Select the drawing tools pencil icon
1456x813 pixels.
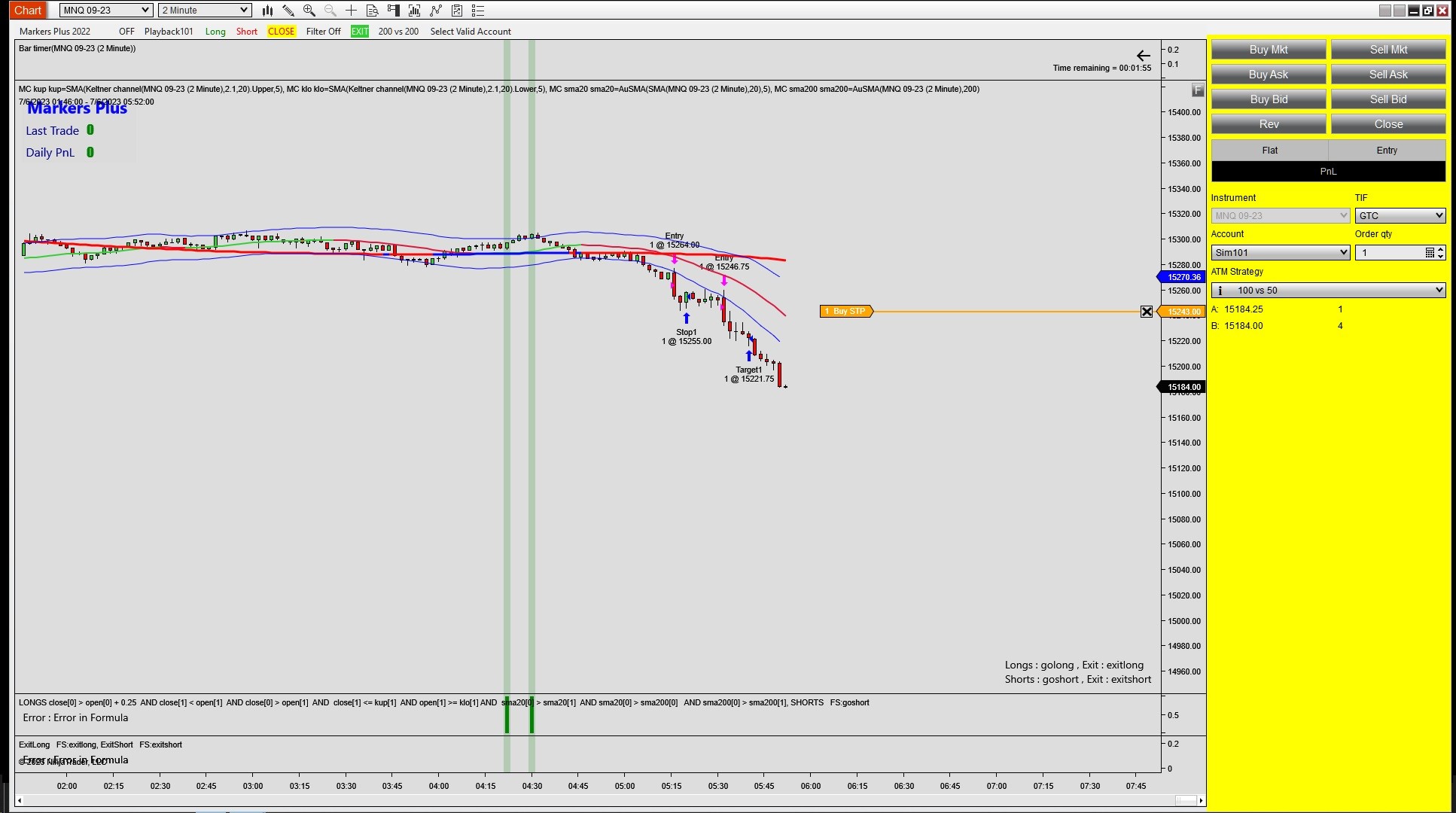288,11
